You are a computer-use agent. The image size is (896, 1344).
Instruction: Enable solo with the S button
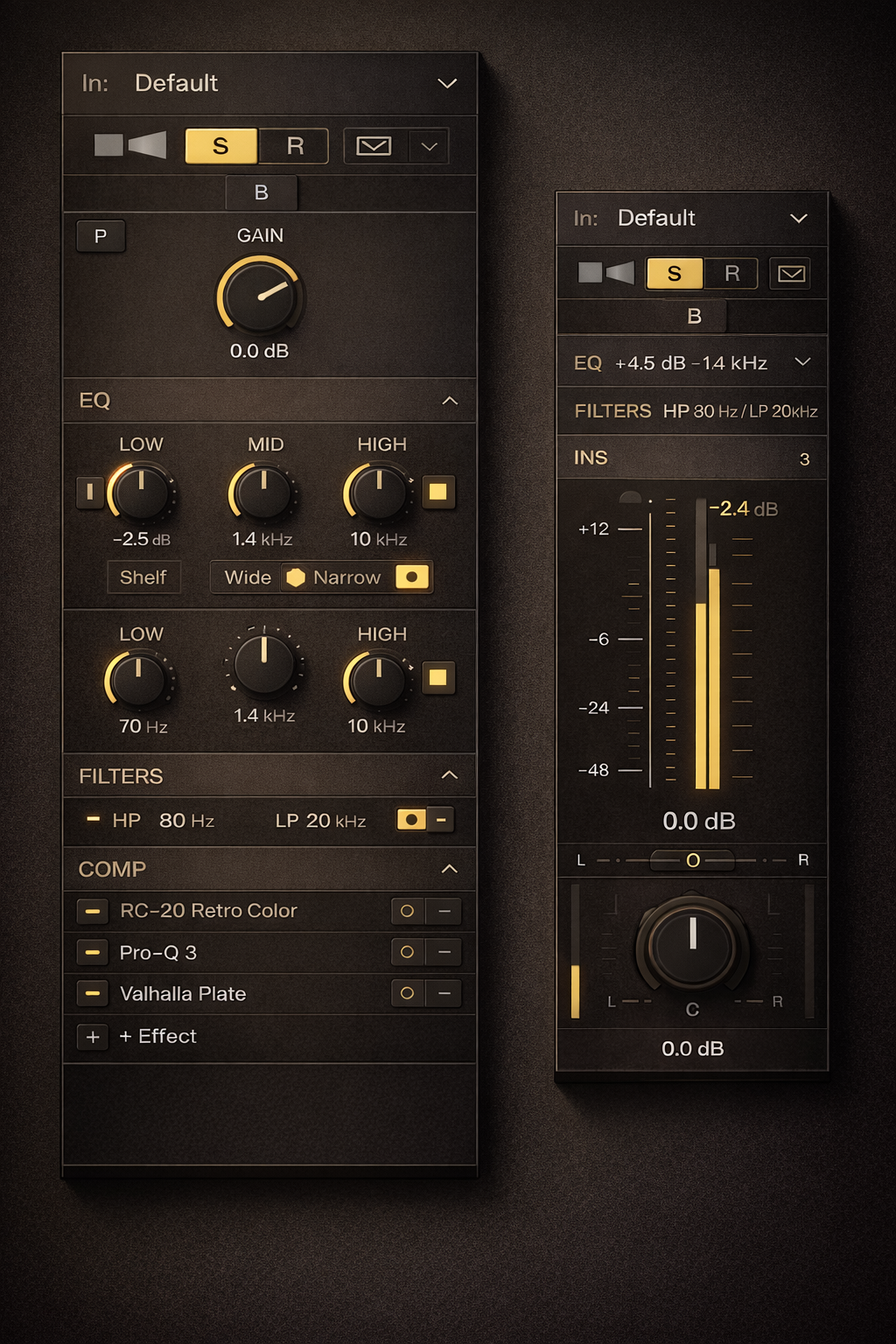[x=220, y=145]
